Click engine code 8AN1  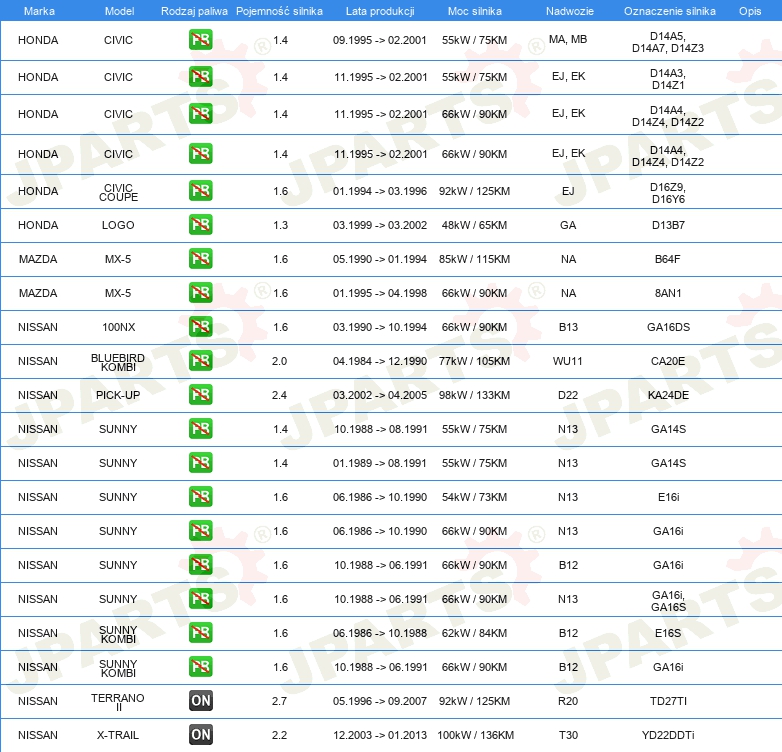click(x=668, y=293)
